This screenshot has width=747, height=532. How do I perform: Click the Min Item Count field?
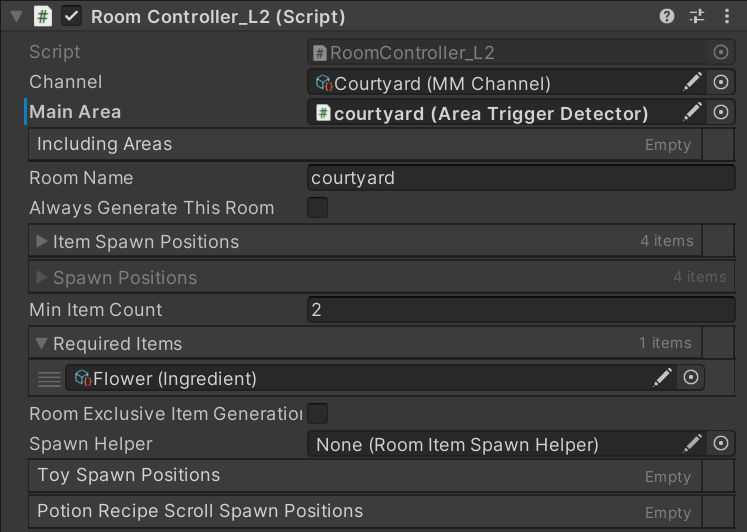(x=520, y=310)
